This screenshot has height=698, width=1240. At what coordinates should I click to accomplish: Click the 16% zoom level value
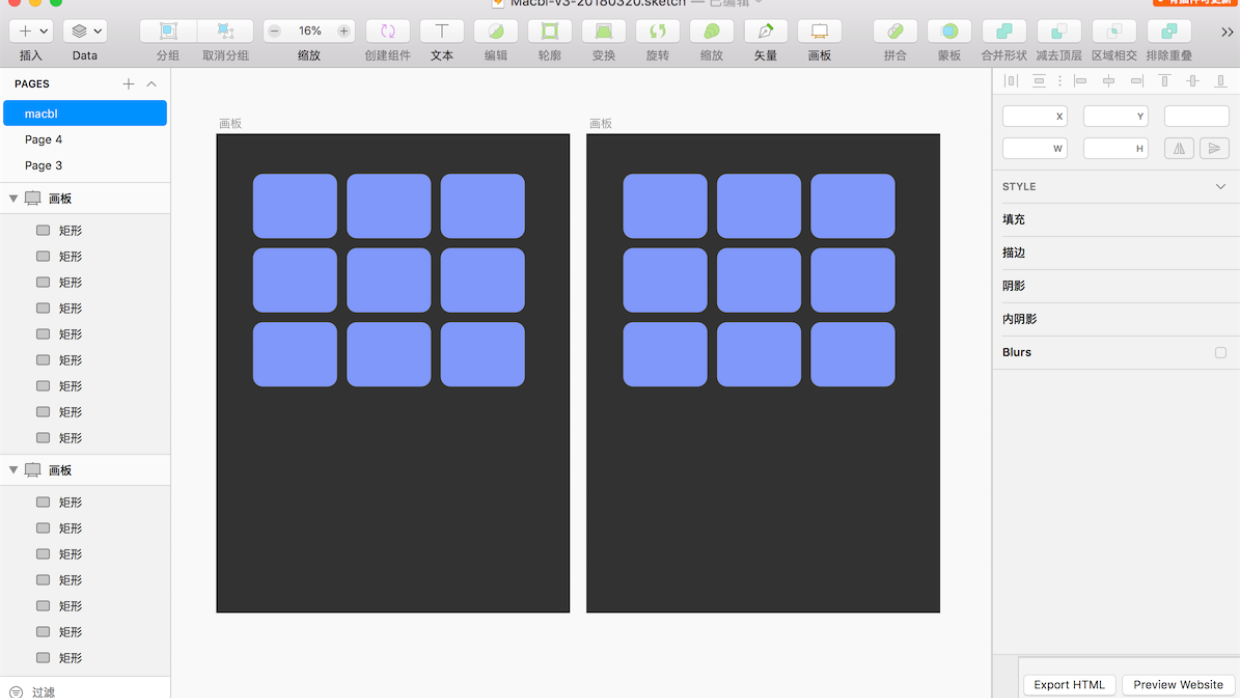point(310,31)
